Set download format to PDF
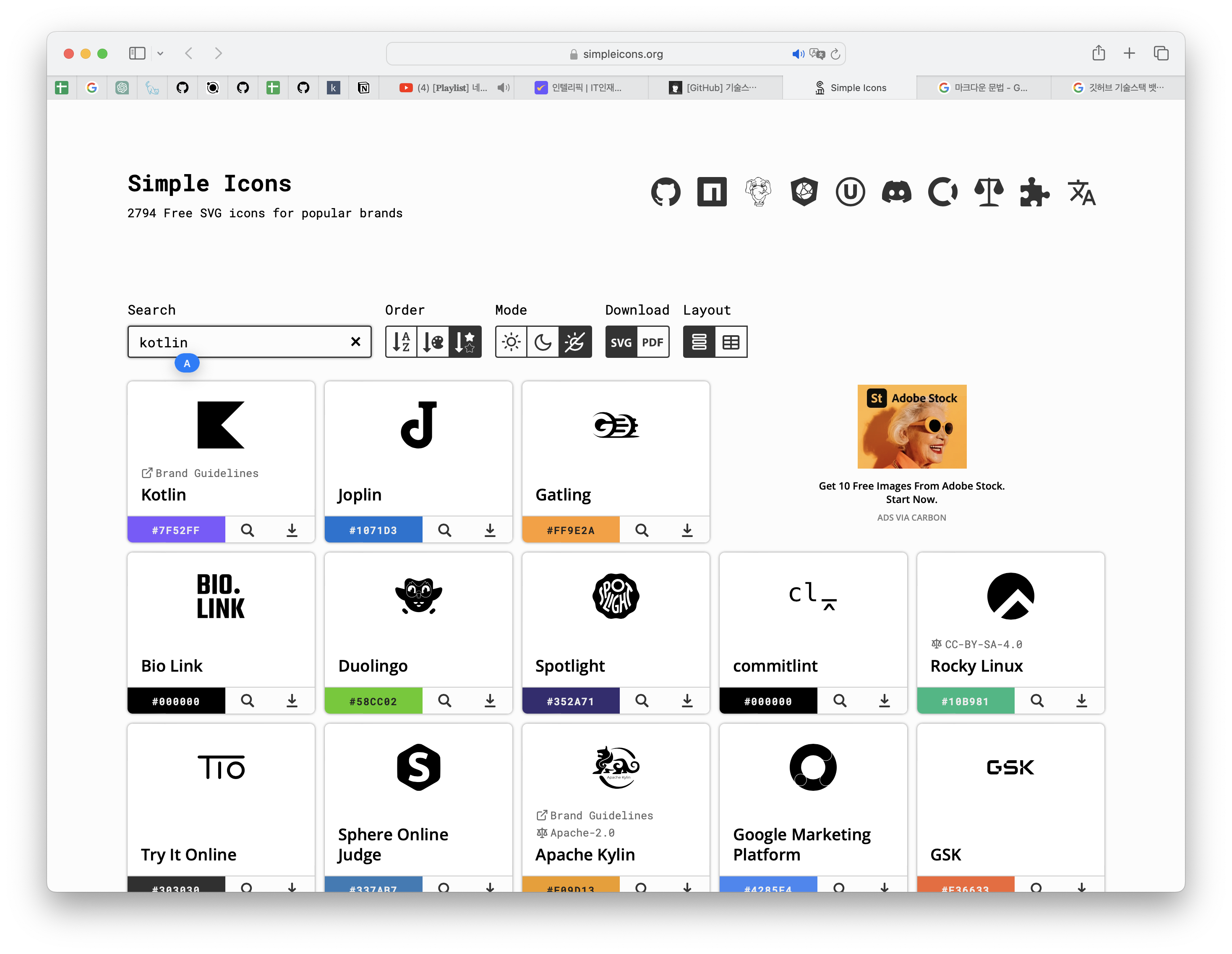The height and width of the screenshot is (954, 1232). click(x=653, y=341)
